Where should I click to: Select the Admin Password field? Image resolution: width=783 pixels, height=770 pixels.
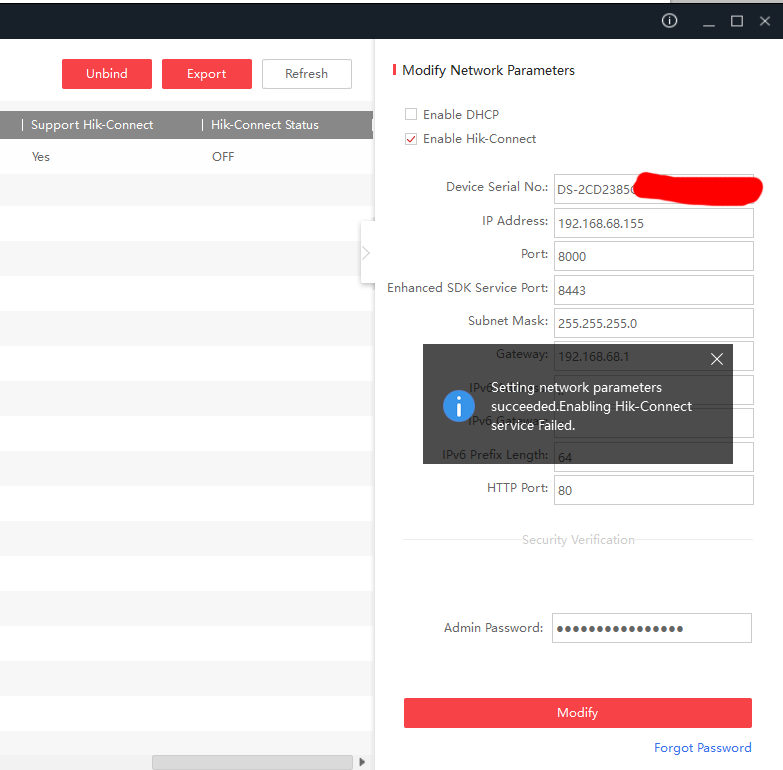click(x=652, y=628)
